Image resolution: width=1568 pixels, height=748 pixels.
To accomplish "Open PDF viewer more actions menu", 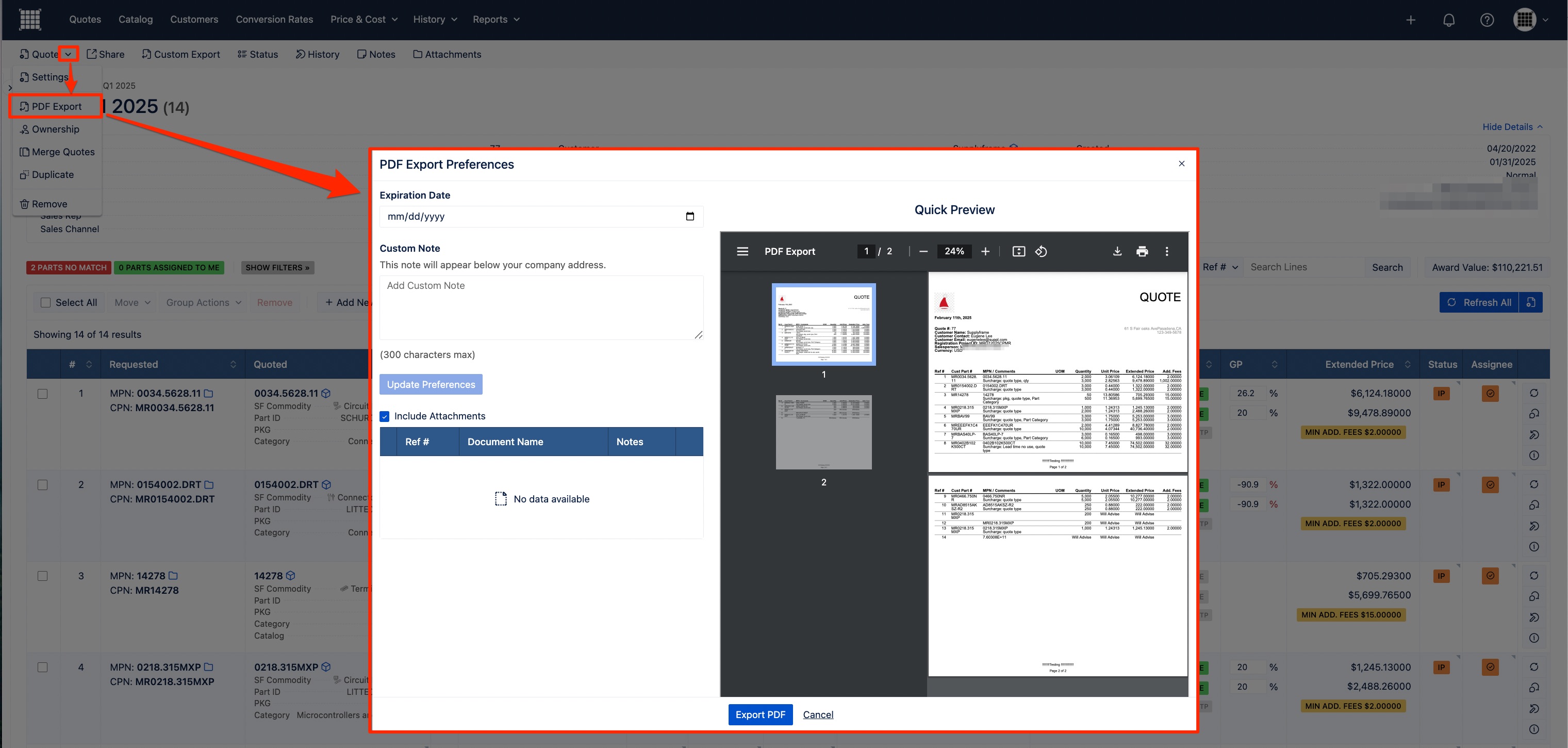I will click(1167, 252).
